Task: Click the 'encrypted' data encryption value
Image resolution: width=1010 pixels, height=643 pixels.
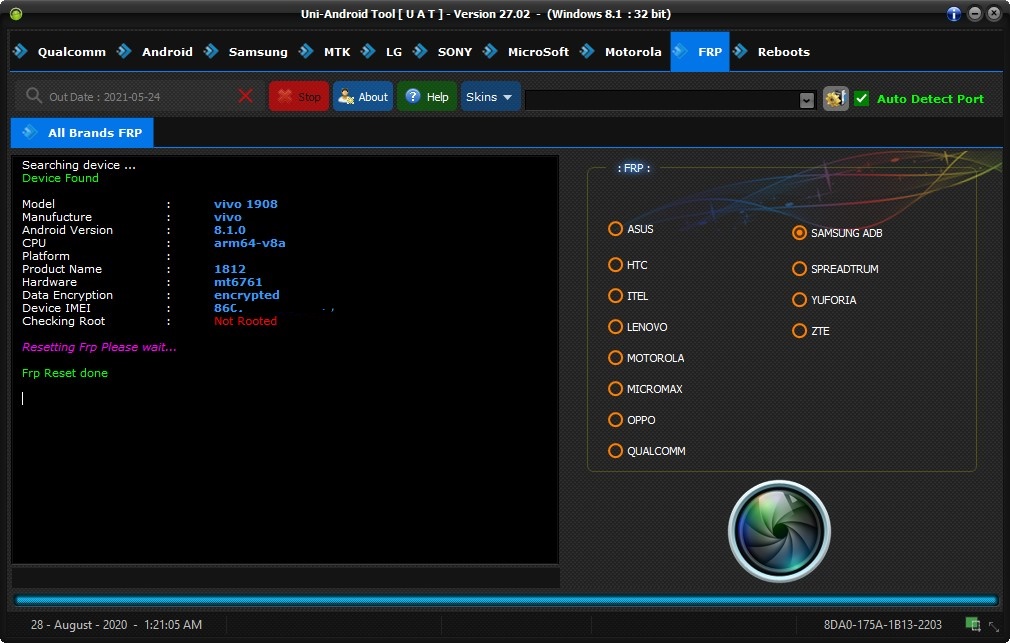Action: [x=247, y=295]
